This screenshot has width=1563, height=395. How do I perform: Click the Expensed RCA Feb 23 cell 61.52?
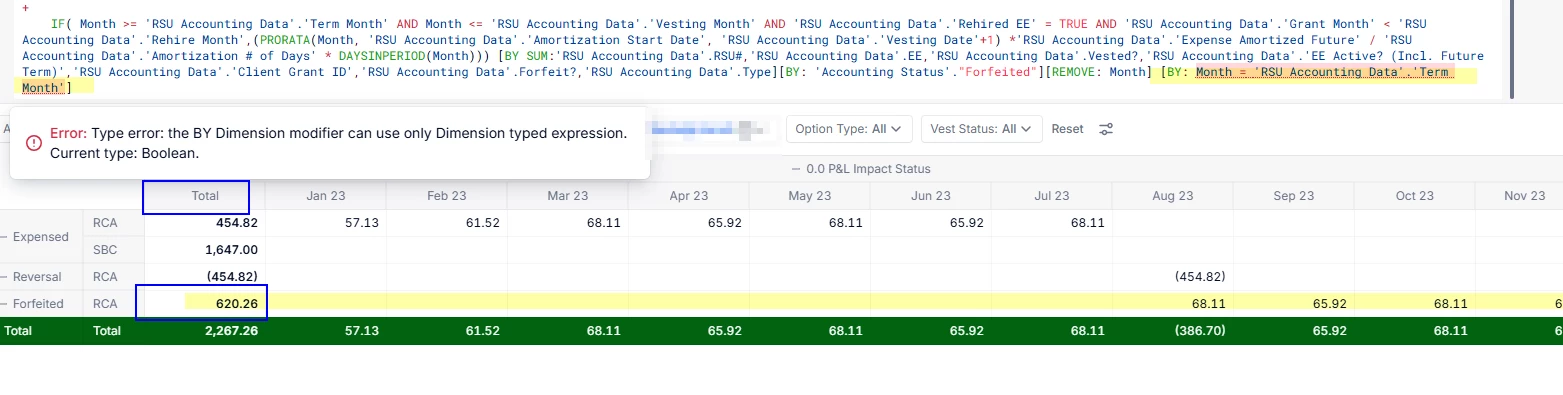tap(446, 223)
